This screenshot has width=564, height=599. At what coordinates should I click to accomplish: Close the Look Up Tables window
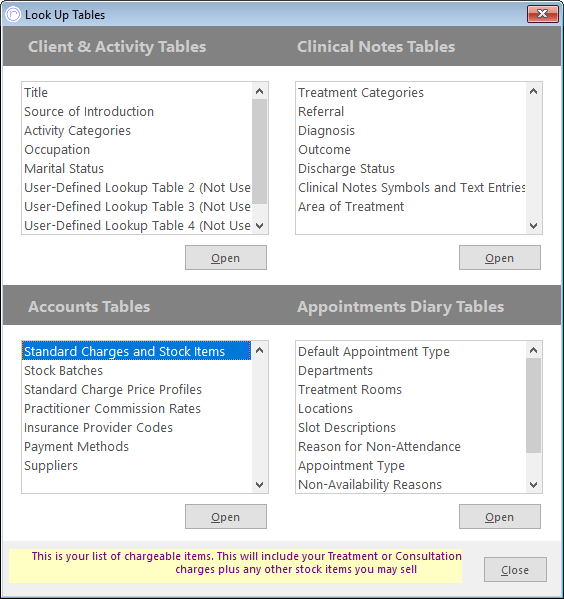click(543, 14)
